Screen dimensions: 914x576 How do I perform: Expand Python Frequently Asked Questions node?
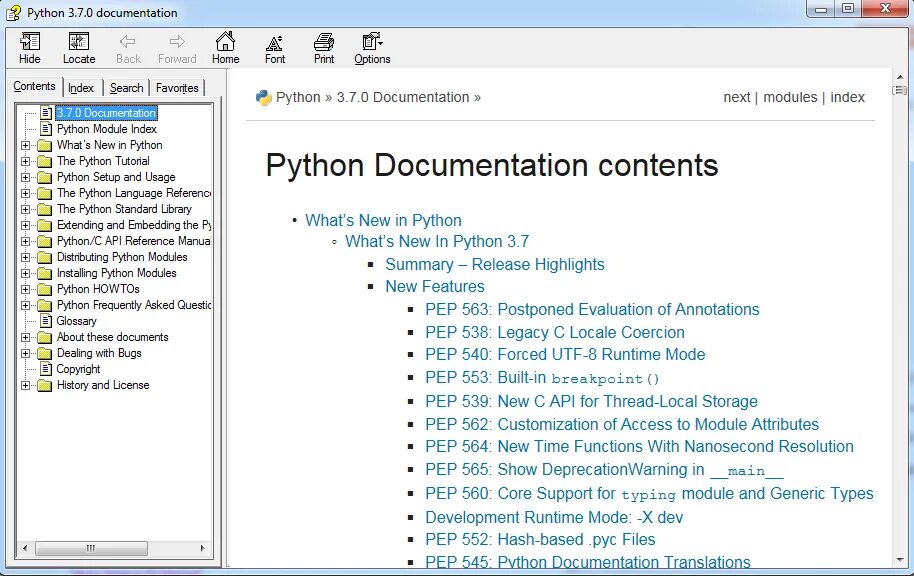(25, 305)
